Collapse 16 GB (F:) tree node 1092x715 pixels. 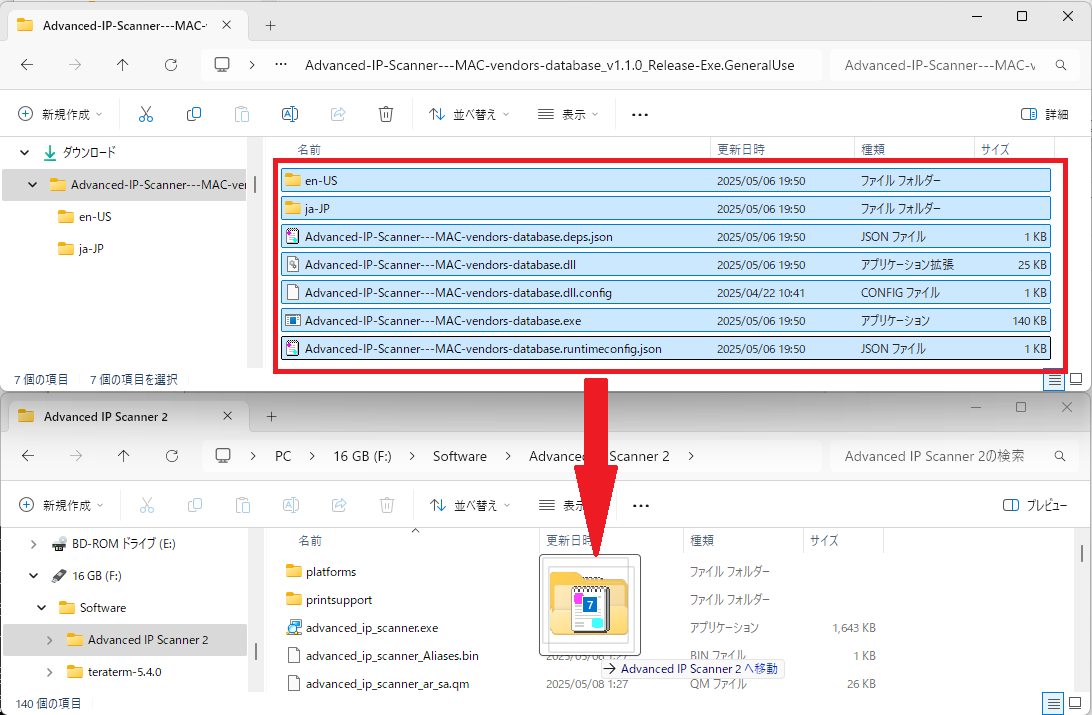pyautogui.click(x=33, y=576)
